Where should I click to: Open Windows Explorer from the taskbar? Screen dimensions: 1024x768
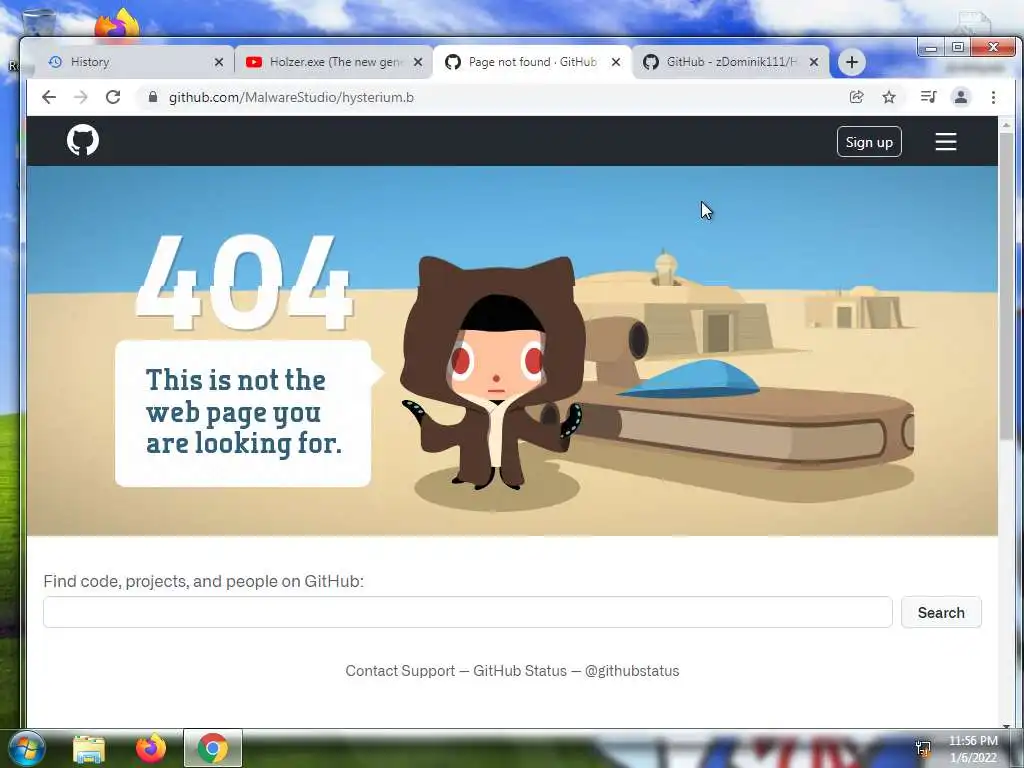point(89,748)
